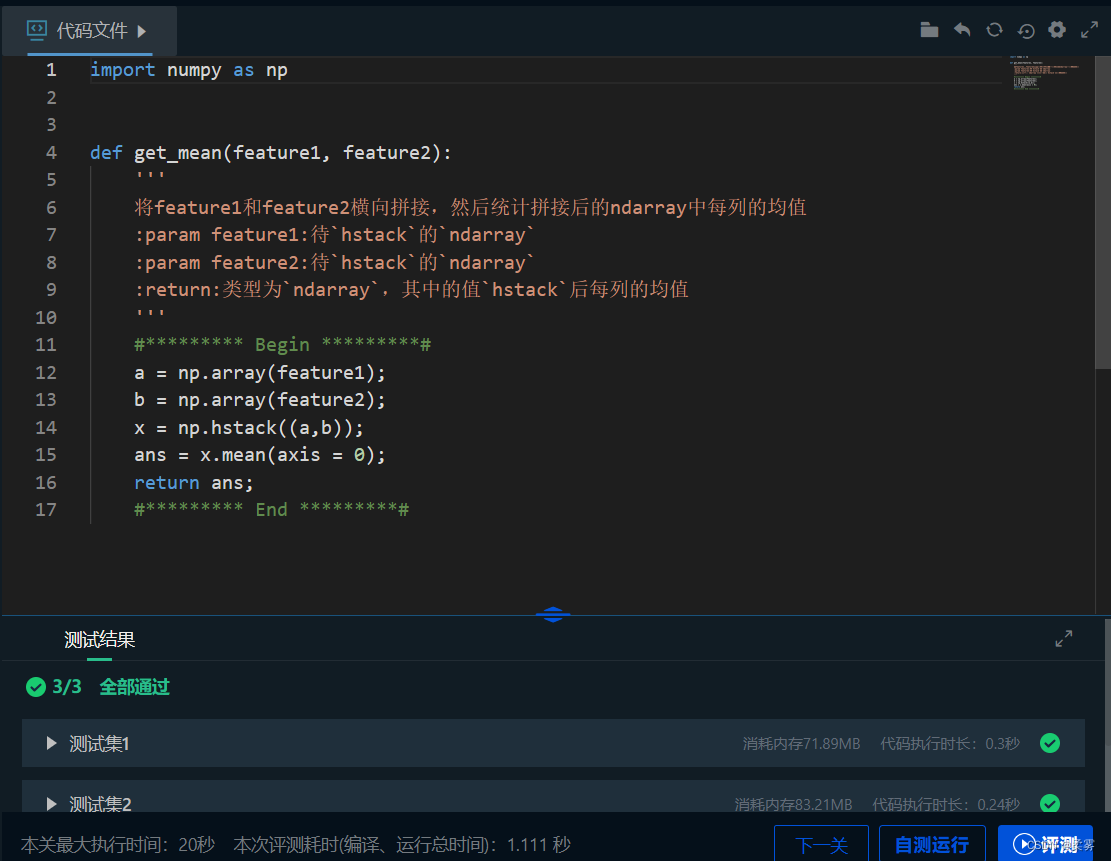This screenshot has height=861, width=1111.
Task: Switch to the 代码文件 tab
Action: click(87, 31)
